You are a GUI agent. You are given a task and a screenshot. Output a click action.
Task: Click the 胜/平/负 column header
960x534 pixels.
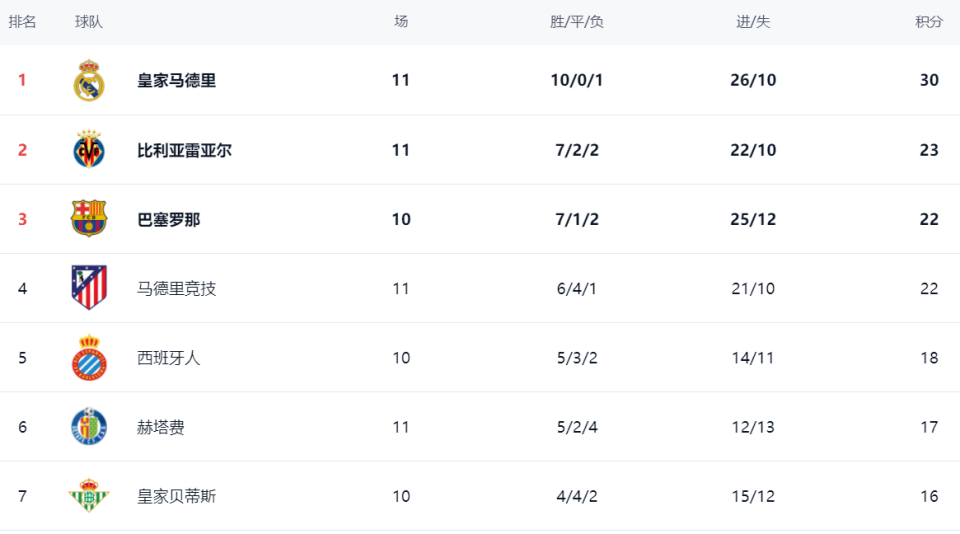pos(577,22)
